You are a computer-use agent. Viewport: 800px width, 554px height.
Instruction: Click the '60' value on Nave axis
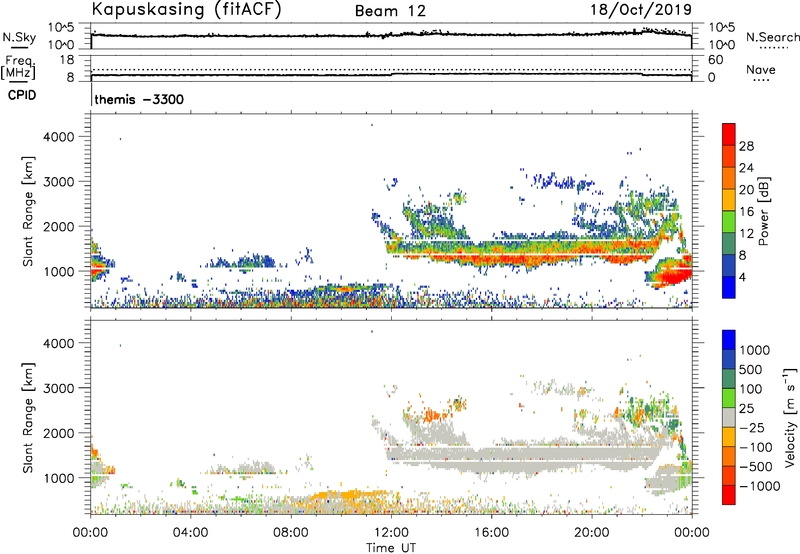coord(715,60)
